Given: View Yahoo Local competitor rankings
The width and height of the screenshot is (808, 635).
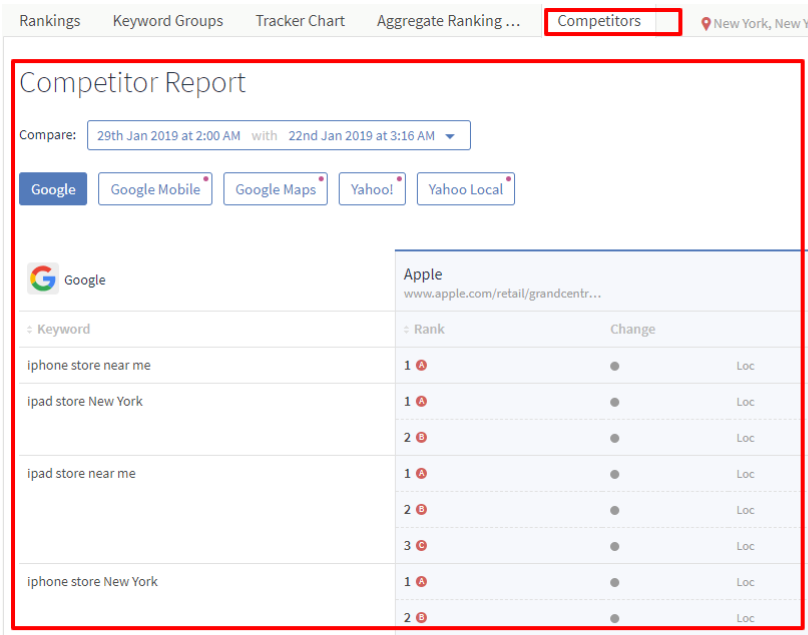Looking at the screenshot, I should click(466, 189).
